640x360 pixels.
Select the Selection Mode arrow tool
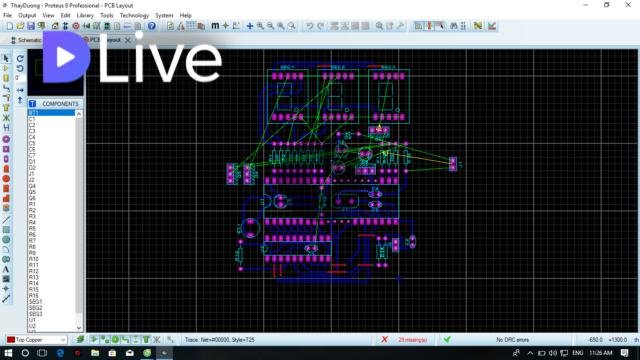[6, 59]
